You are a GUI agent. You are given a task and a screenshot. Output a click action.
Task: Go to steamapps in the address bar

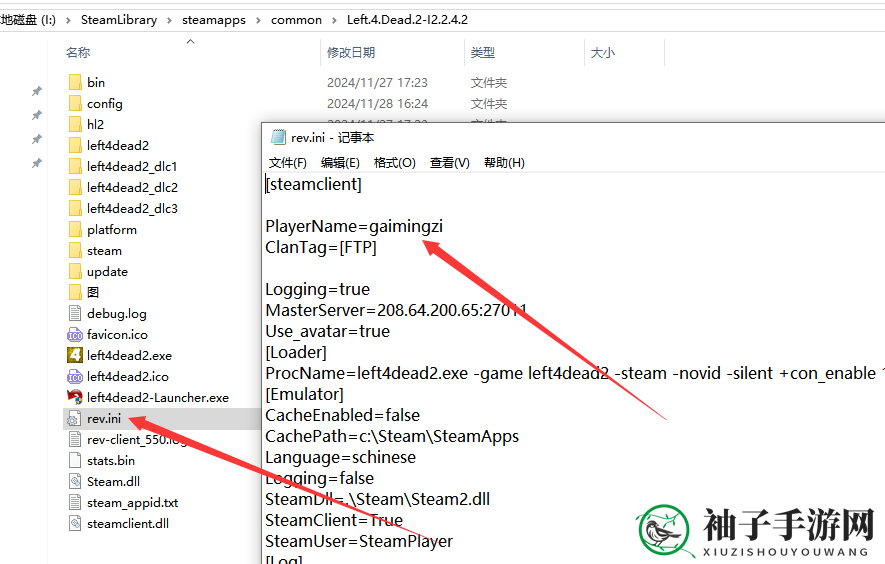tap(214, 20)
